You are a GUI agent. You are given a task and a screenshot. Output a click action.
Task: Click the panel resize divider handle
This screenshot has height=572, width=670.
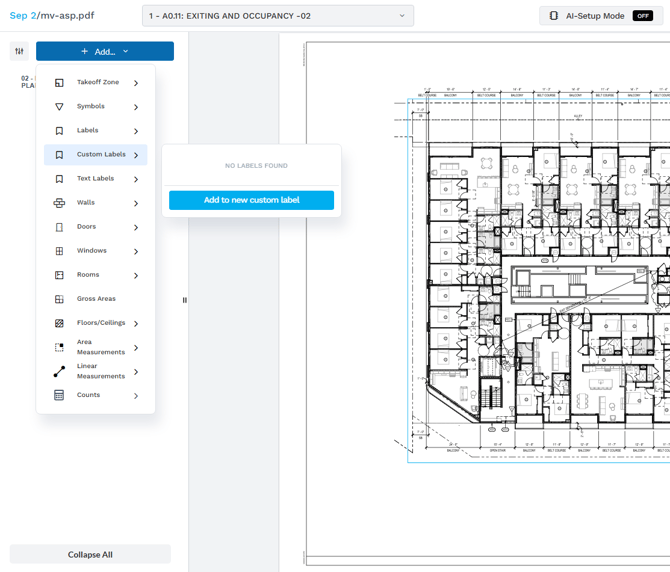point(184,300)
